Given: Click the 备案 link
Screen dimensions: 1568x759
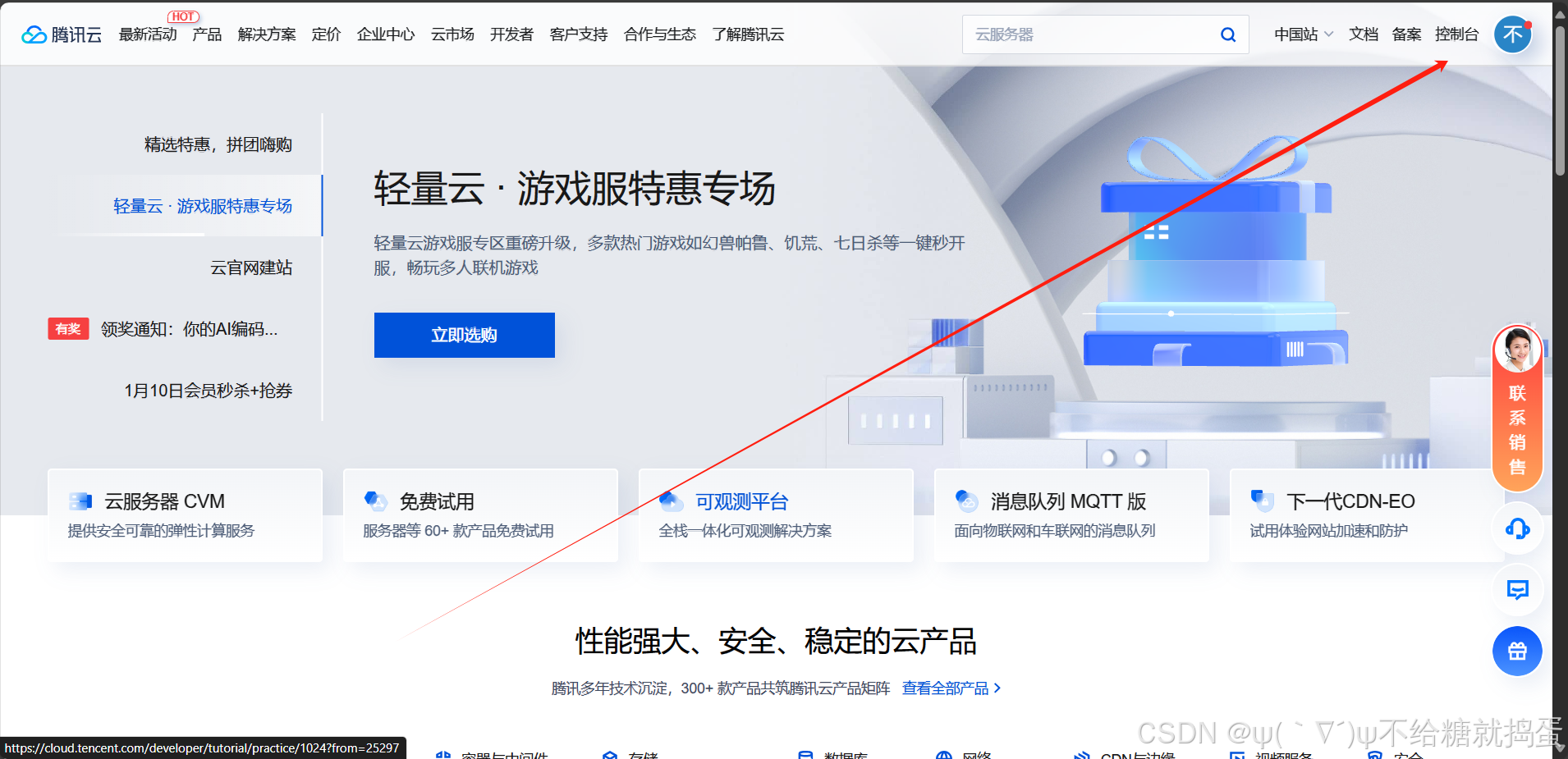Looking at the screenshot, I should pos(1407,34).
